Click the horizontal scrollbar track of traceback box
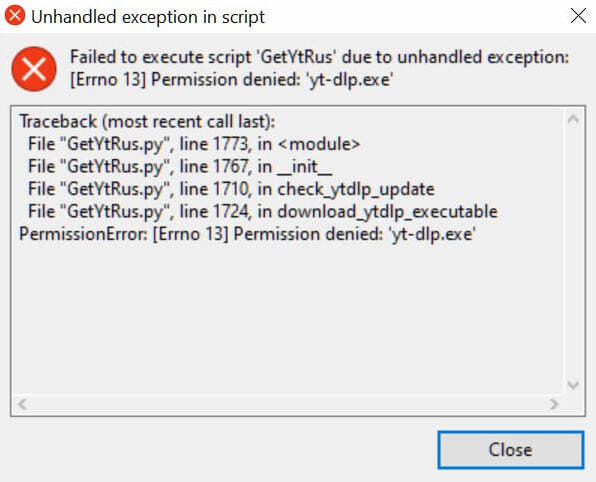The height and width of the screenshot is (482, 596). pyautogui.click(x=288, y=404)
